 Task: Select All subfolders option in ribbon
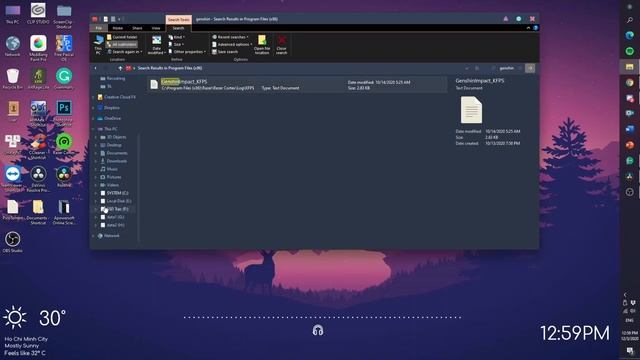(x=122, y=44)
